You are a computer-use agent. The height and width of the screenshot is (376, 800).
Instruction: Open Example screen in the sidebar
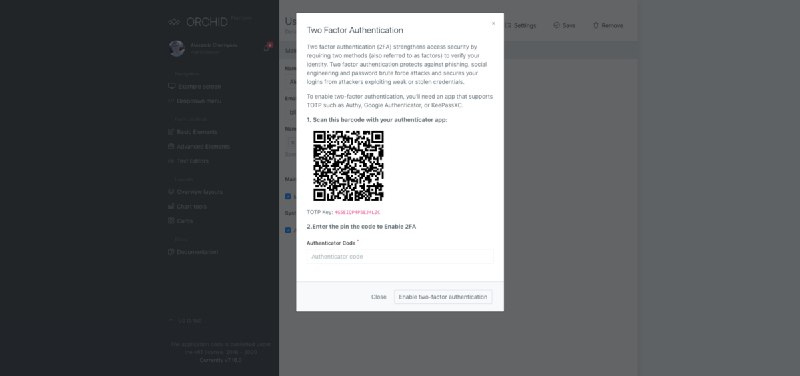199,87
